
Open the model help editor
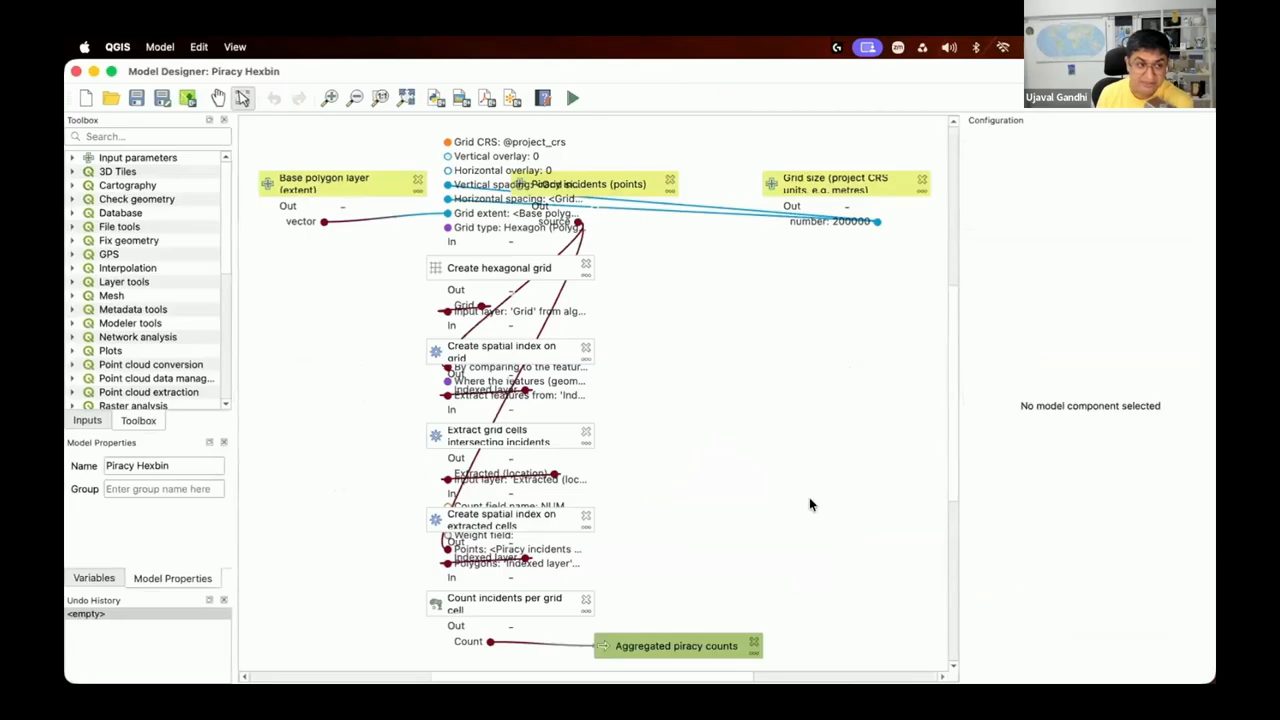[543, 98]
